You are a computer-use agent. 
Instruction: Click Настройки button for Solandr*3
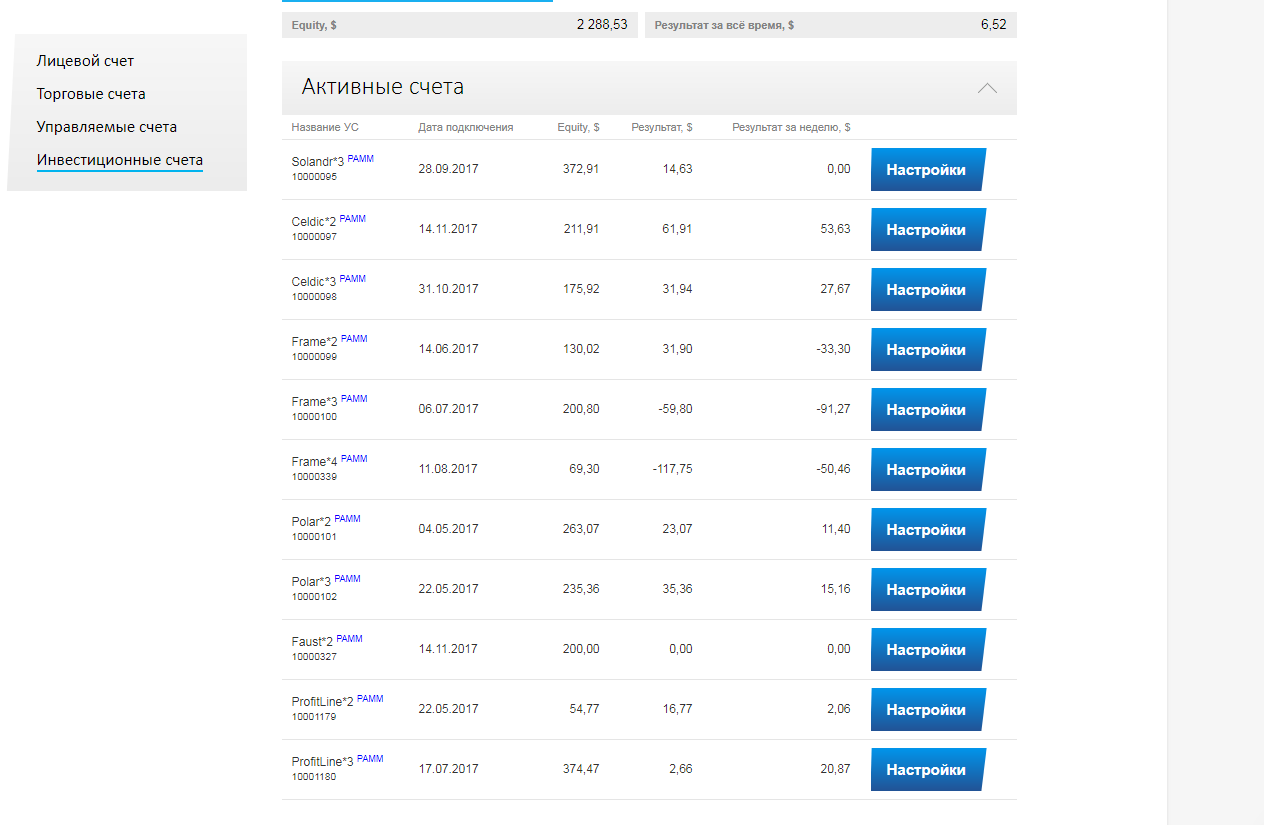click(x=927, y=170)
